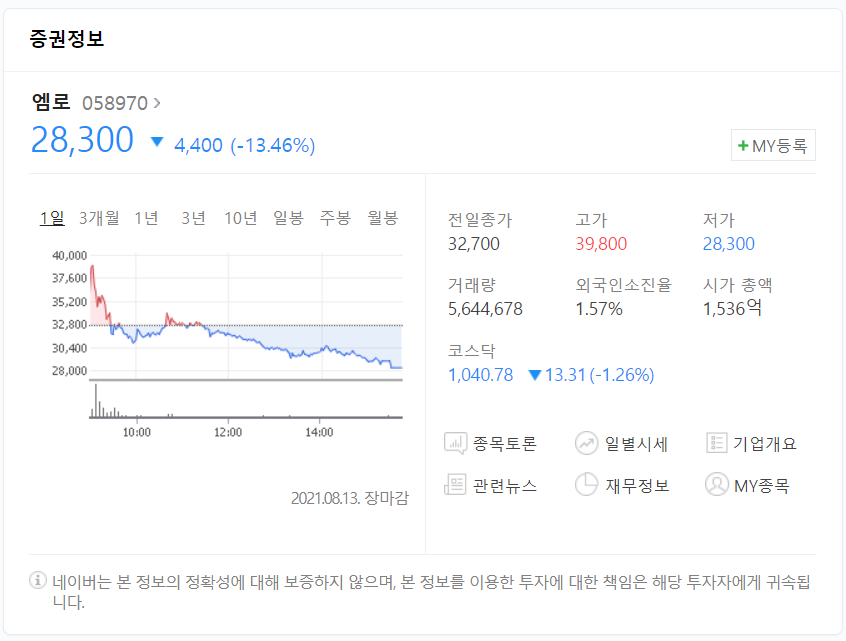
Task: Click the 종목토론 chart bubble icon
Action: pyautogui.click(x=455, y=444)
